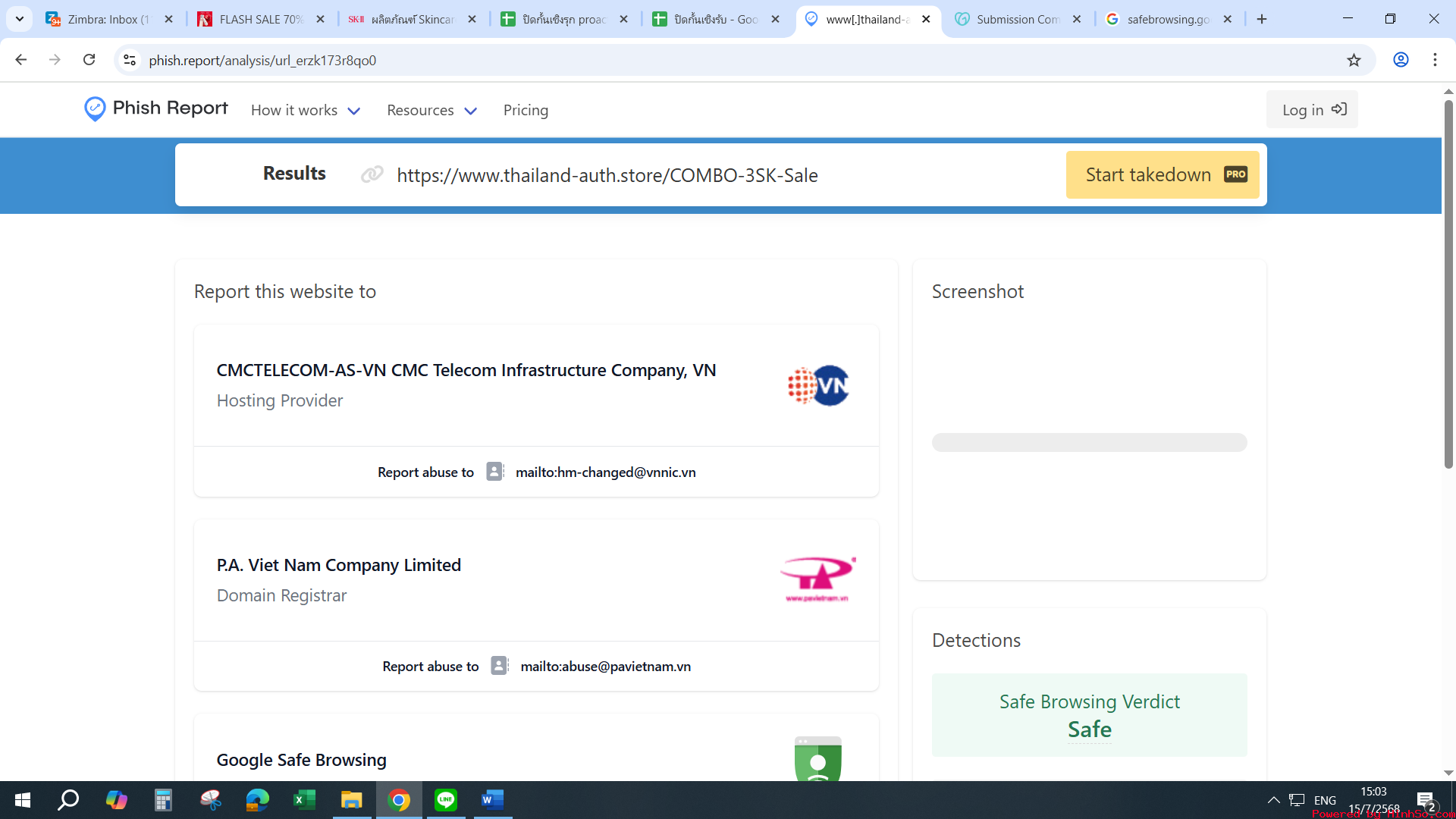This screenshot has height=819, width=1456.
Task: Bookmark this page with star icon
Action: coord(1354,60)
